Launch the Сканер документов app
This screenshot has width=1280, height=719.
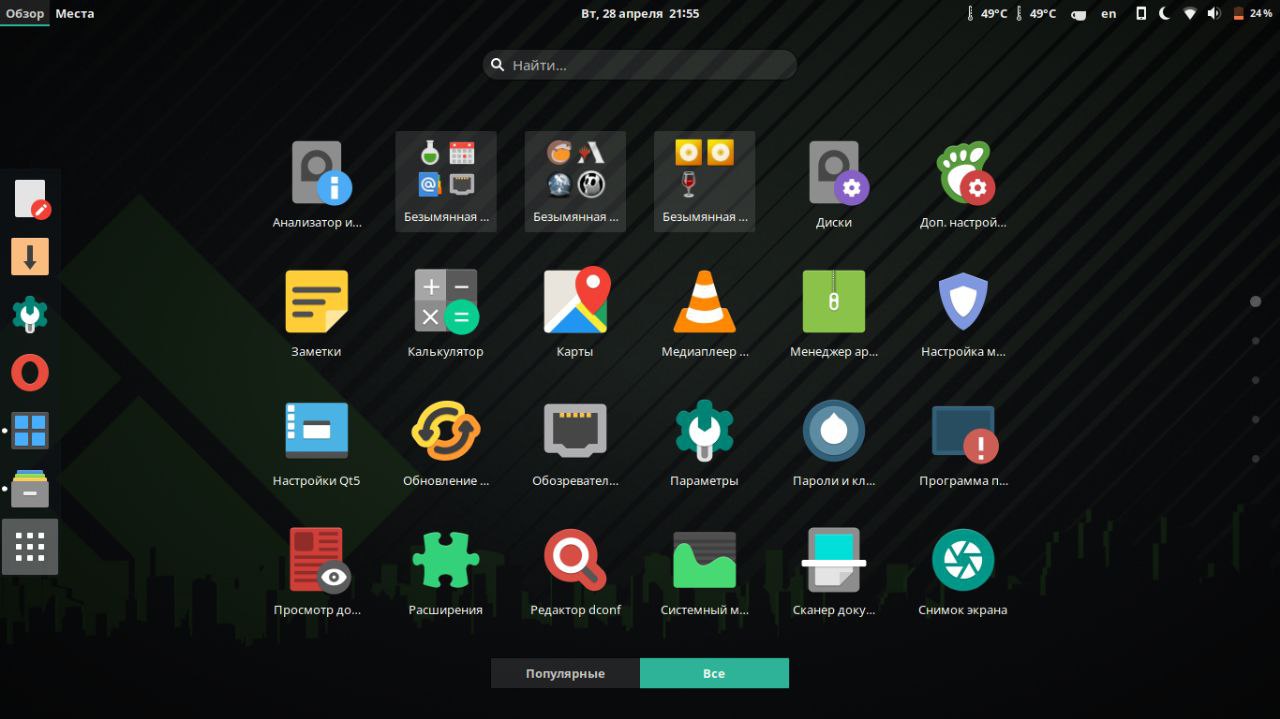(x=834, y=570)
